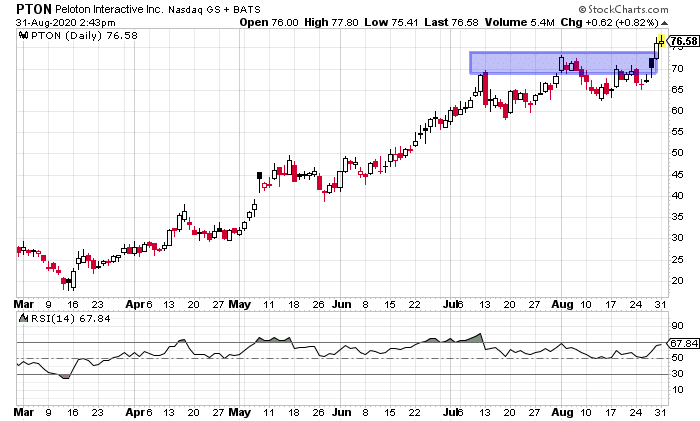Click the 90 label on RSI axis
The image size is (700, 421).
coord(678,325)
